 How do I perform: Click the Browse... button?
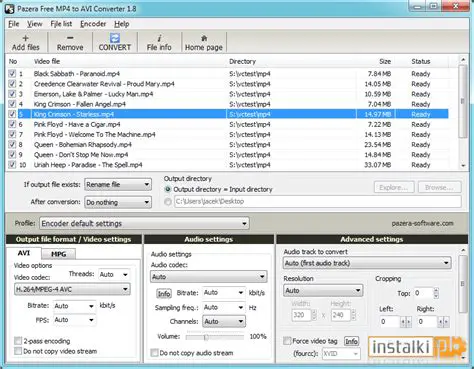440,187
